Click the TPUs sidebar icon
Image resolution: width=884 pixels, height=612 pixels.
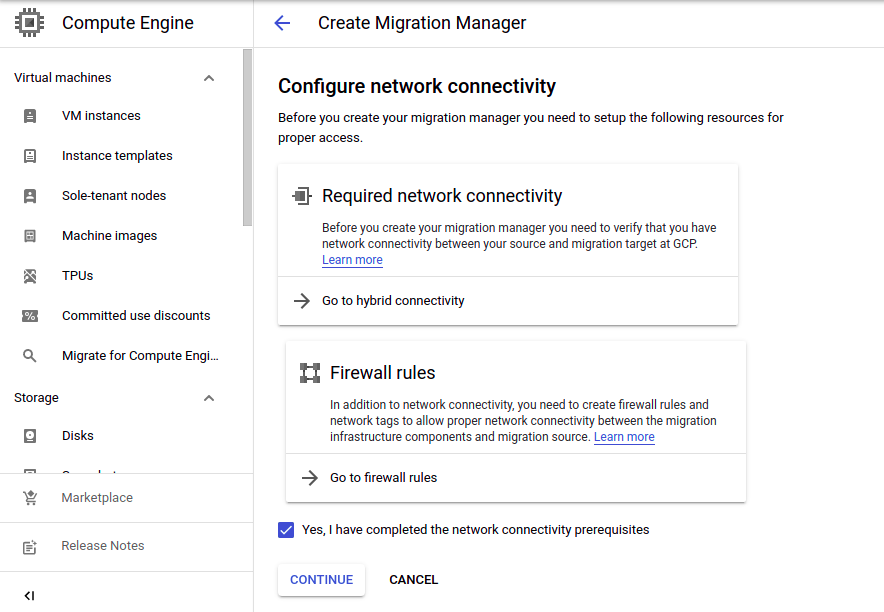[x=30, y=276]
